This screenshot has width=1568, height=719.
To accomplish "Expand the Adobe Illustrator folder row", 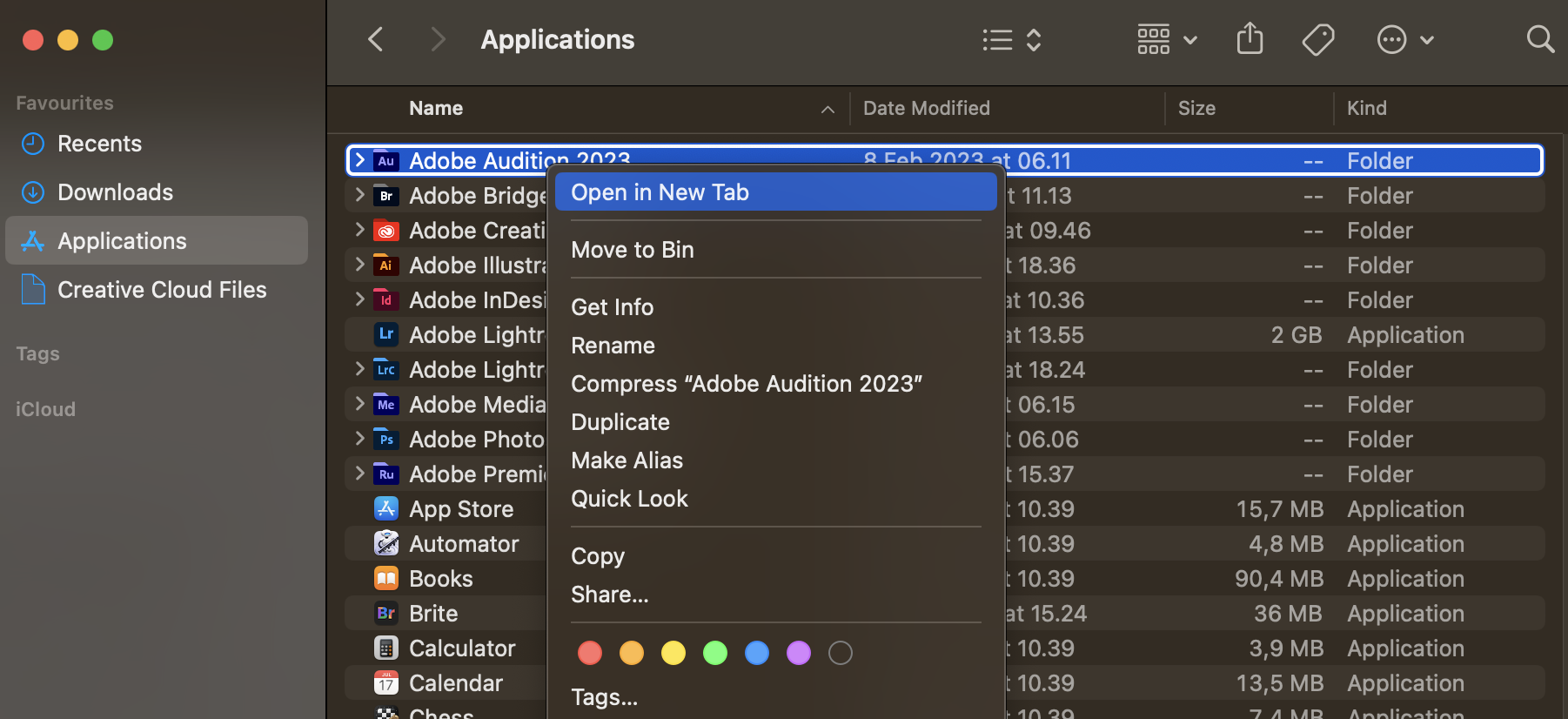I will pyautogui.click(x=359, y=265).
